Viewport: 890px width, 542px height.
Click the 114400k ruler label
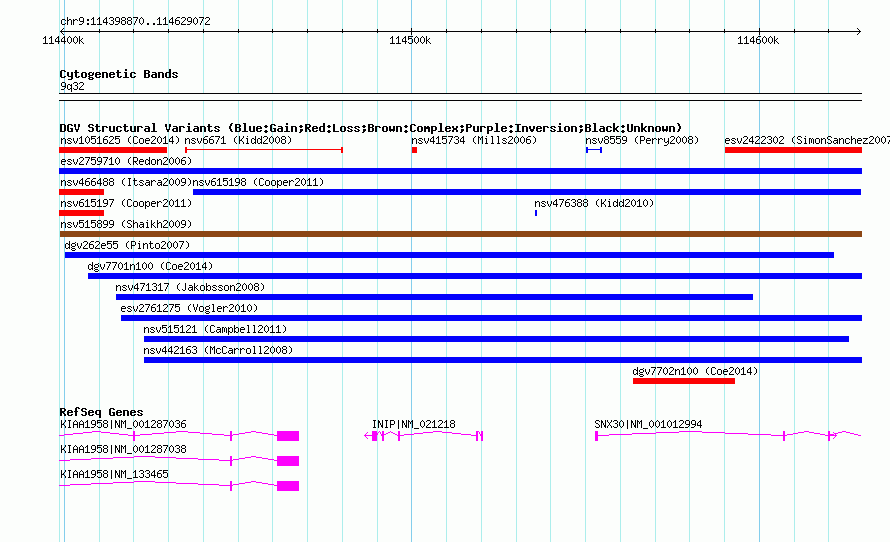click(63, 40)
